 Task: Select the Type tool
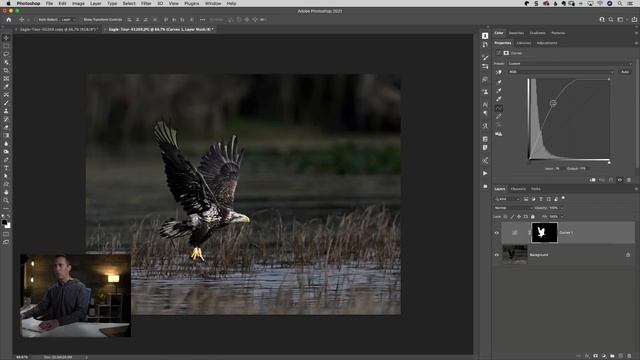[x=6, y=168]
